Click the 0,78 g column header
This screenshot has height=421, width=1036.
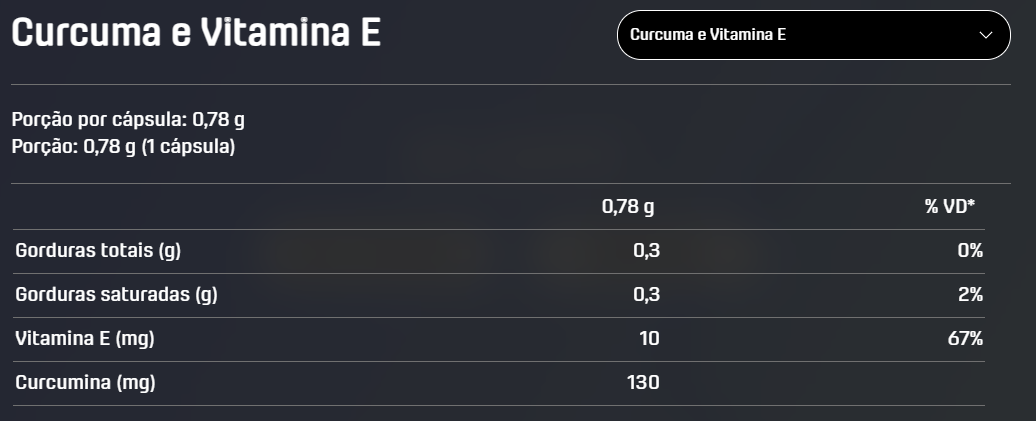point(628,207)
